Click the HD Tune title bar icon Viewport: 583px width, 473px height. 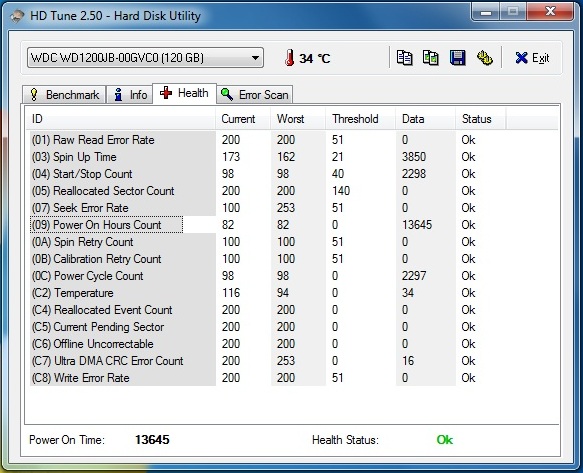(17, 16)
